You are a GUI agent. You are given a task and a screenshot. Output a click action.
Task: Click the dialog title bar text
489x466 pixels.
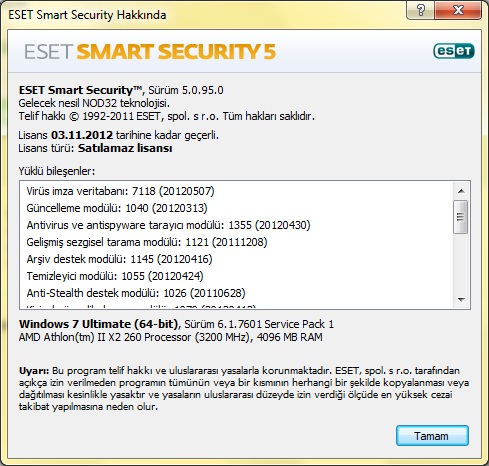[87, 15]
